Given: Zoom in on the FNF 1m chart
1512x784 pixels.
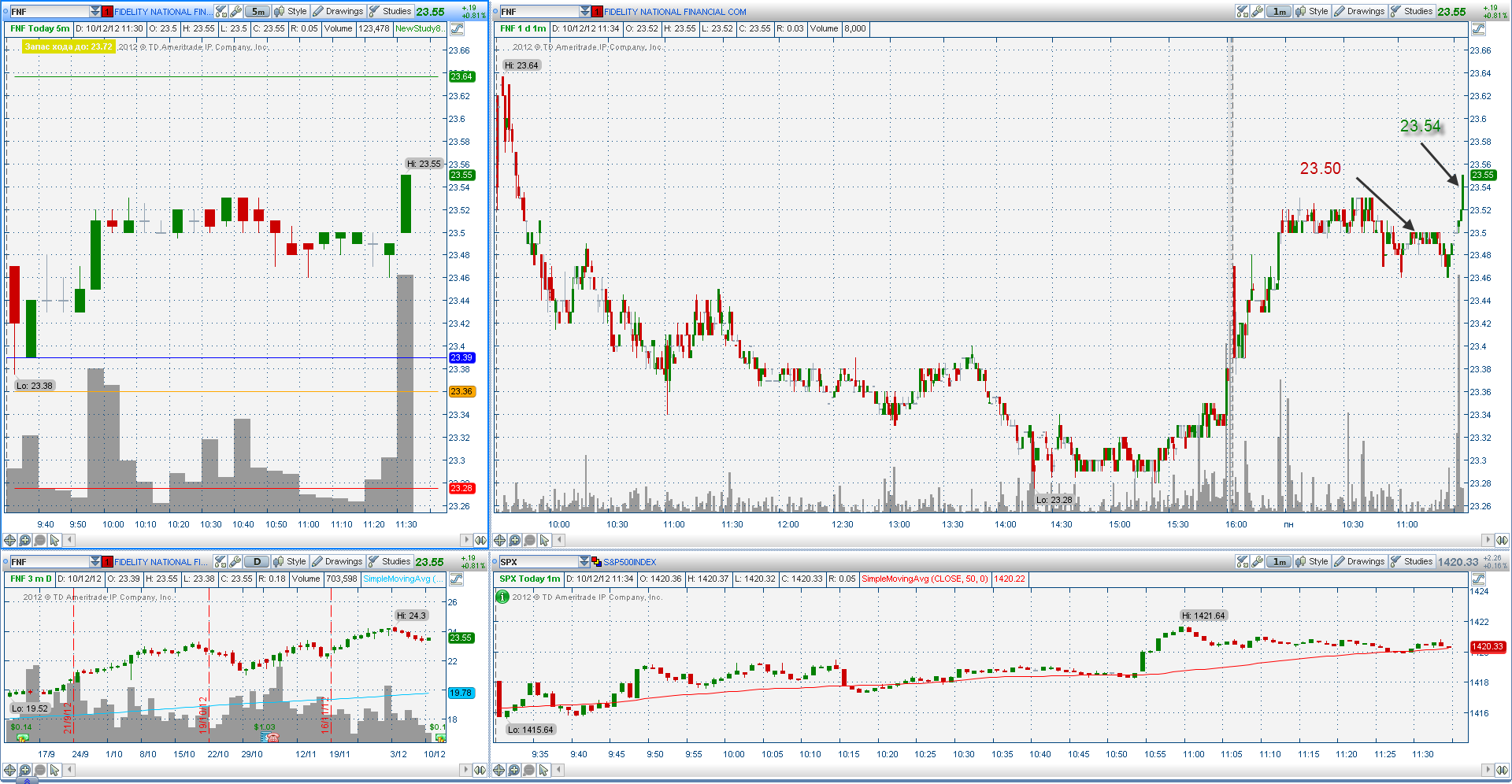Looking at the screenshot, I should tap(514, 540).
